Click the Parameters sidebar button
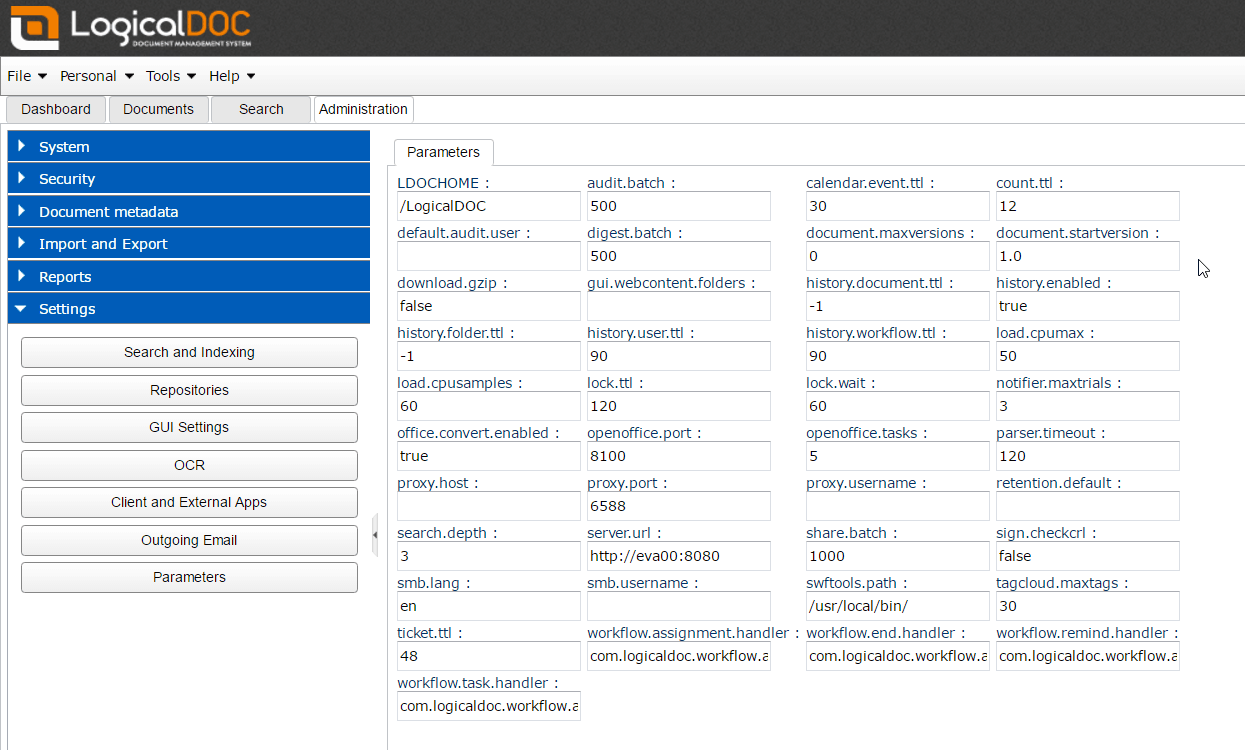Viewport: 1245px width, 750px height. point(189,577)
